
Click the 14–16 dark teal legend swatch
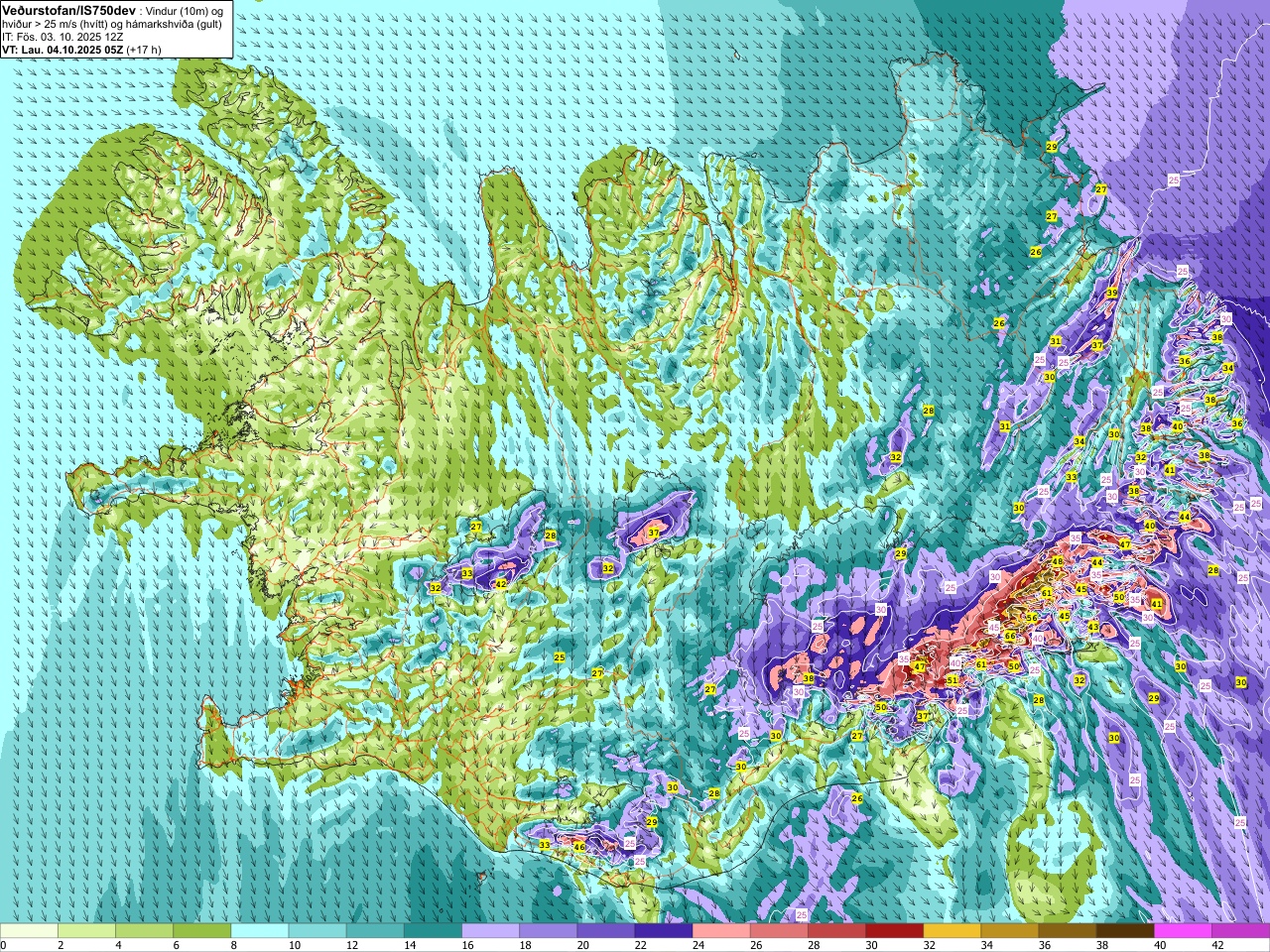433,931
